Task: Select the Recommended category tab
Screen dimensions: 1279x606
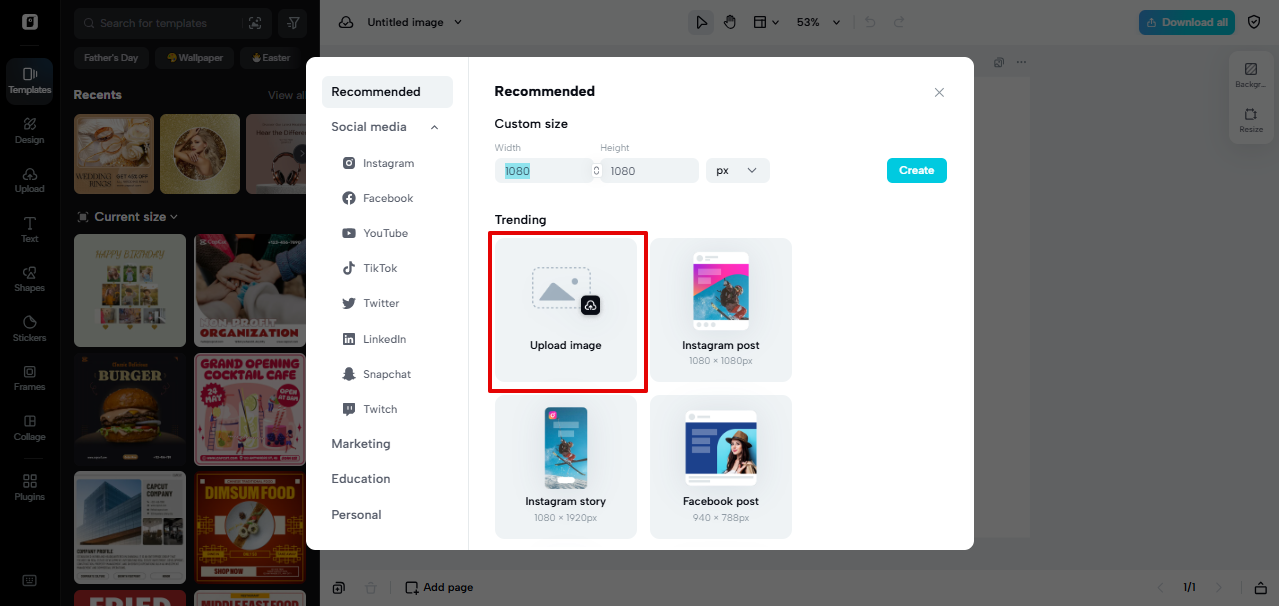Action: pos(387,92)
